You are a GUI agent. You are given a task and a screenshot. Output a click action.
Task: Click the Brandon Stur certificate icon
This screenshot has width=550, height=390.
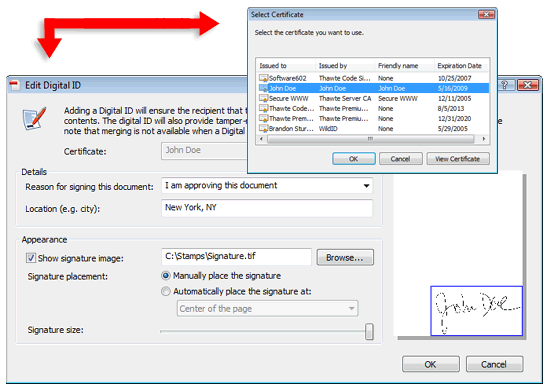pos(263,128)
